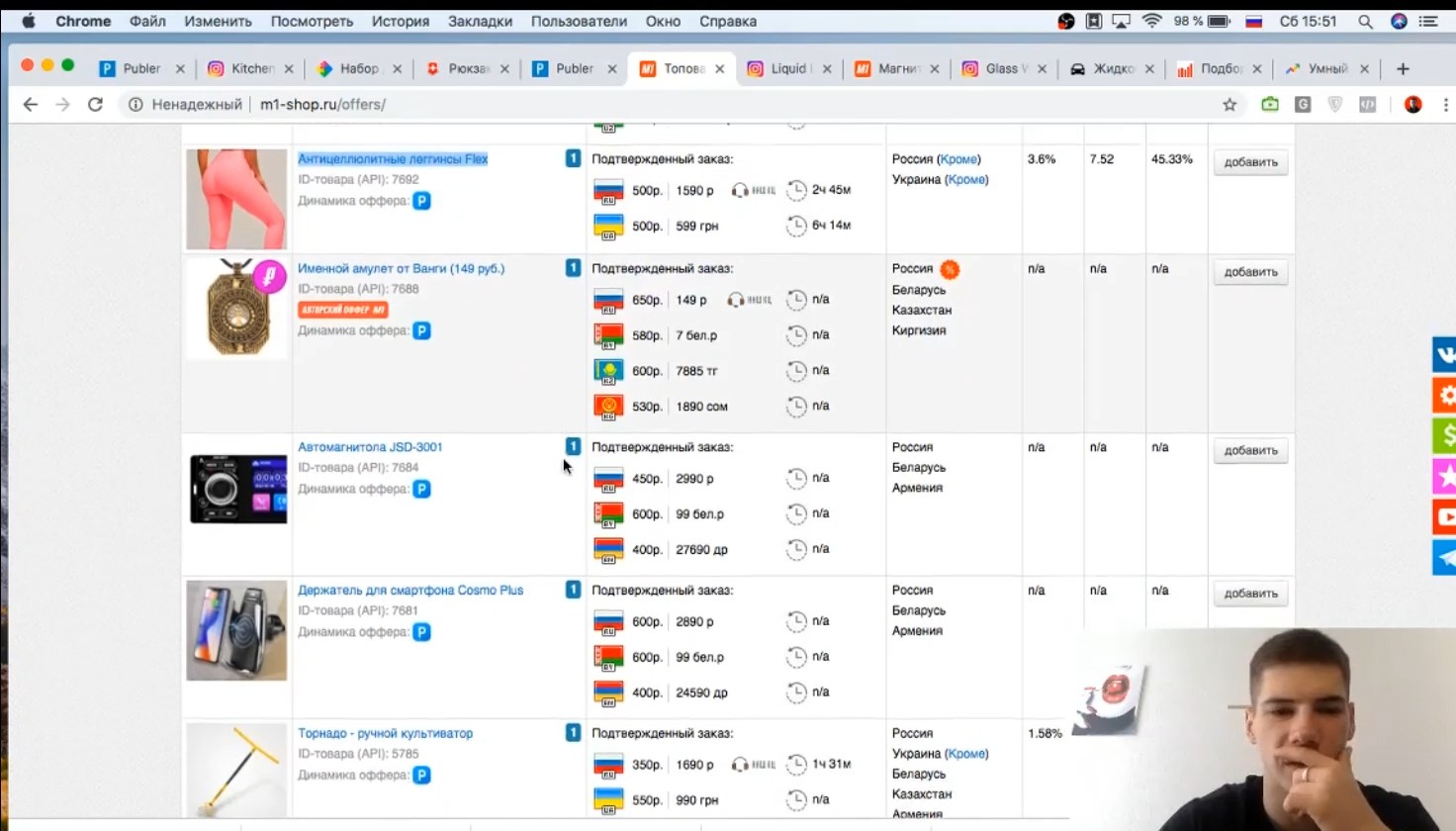Bookmark this page with the star icon
Image resolution: width=1456 pixels, height=831 pixels.
coord(1229,104)
